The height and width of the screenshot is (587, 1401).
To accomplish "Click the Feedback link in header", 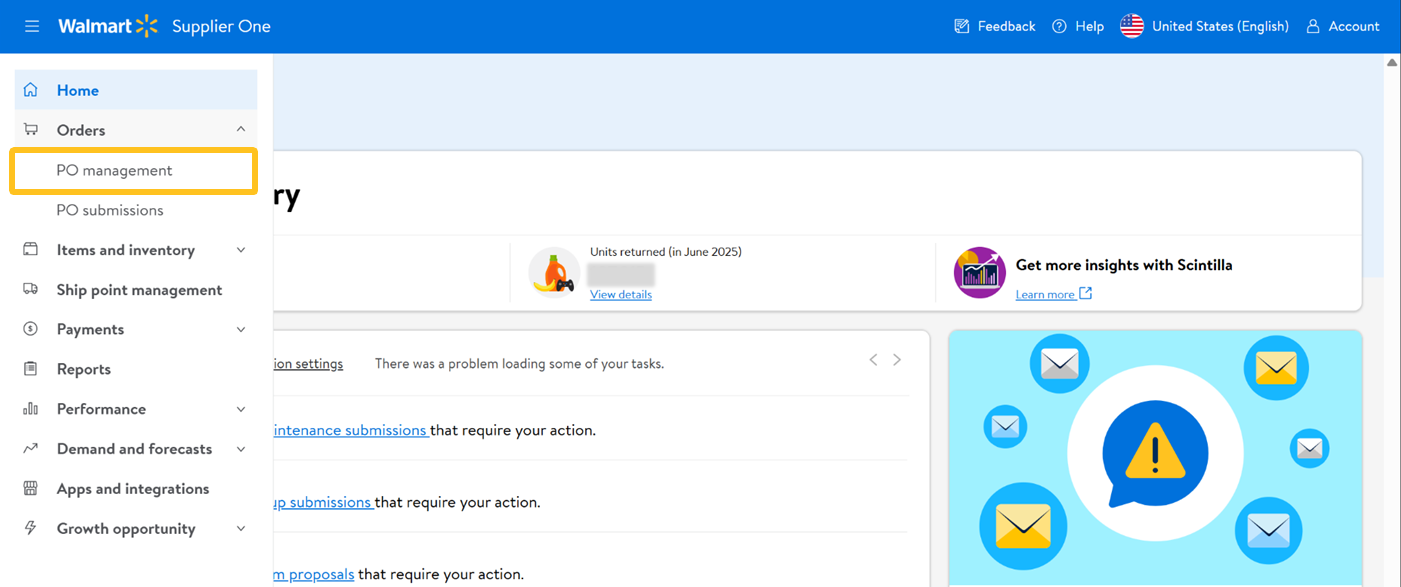I will (x=1006, y=27).
